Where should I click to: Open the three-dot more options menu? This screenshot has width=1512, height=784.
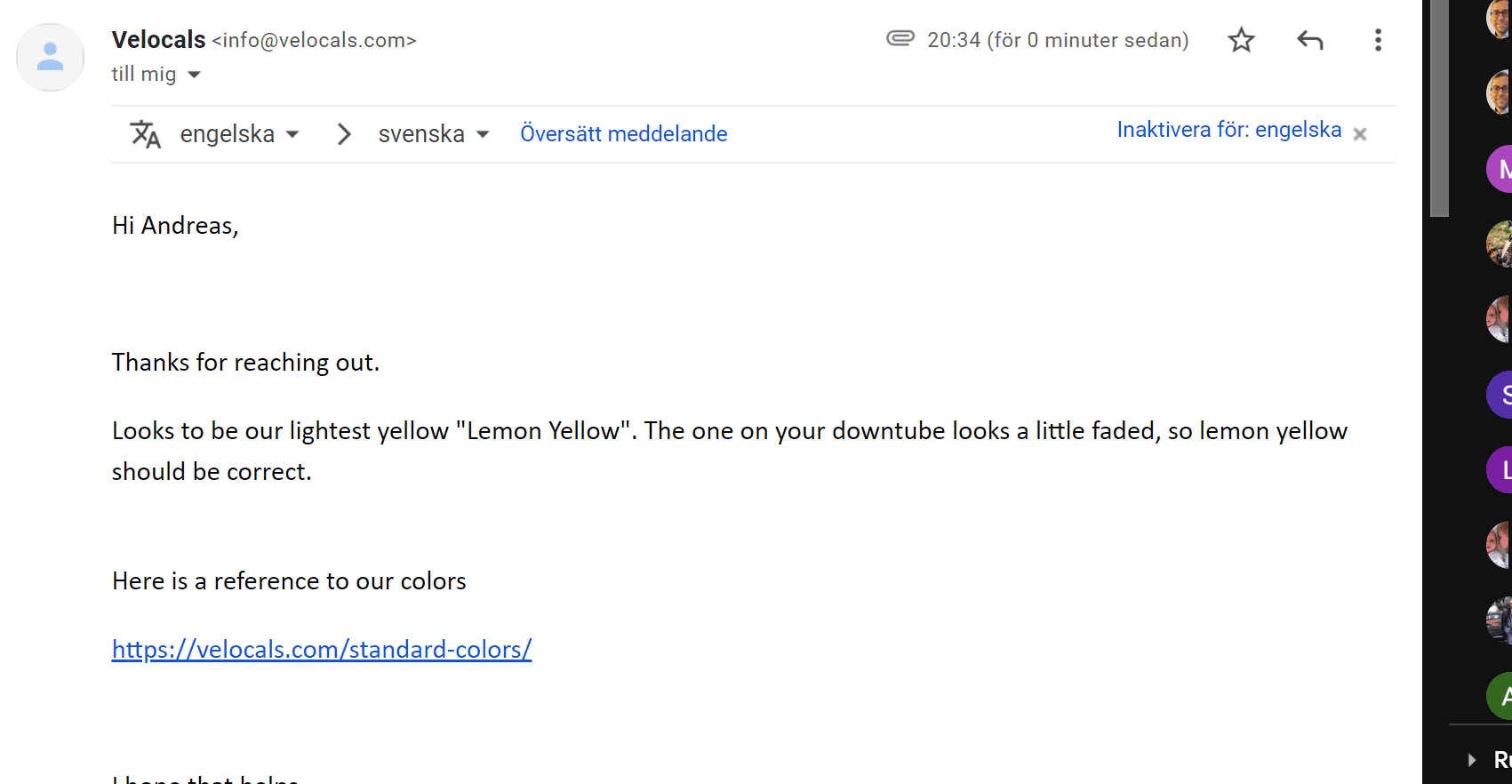(x=1378, y=40)
